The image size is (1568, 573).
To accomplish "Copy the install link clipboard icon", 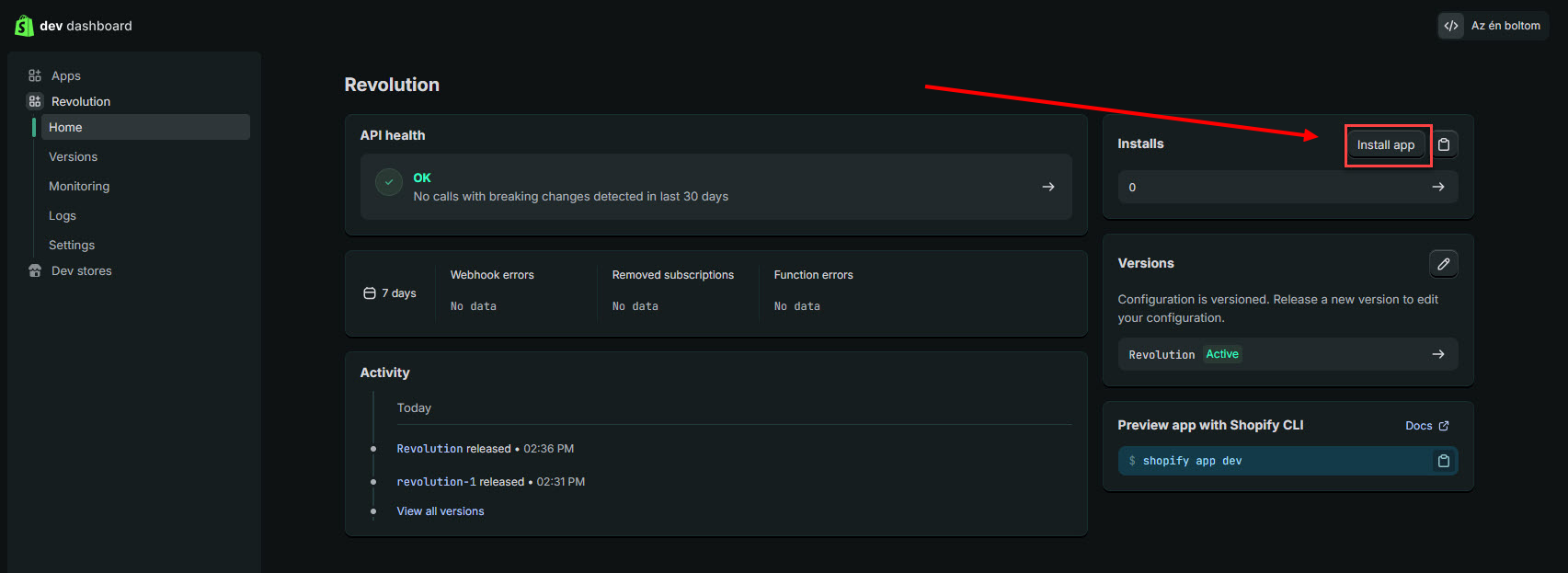I will pyautogui.click(x=1444, y=144).
